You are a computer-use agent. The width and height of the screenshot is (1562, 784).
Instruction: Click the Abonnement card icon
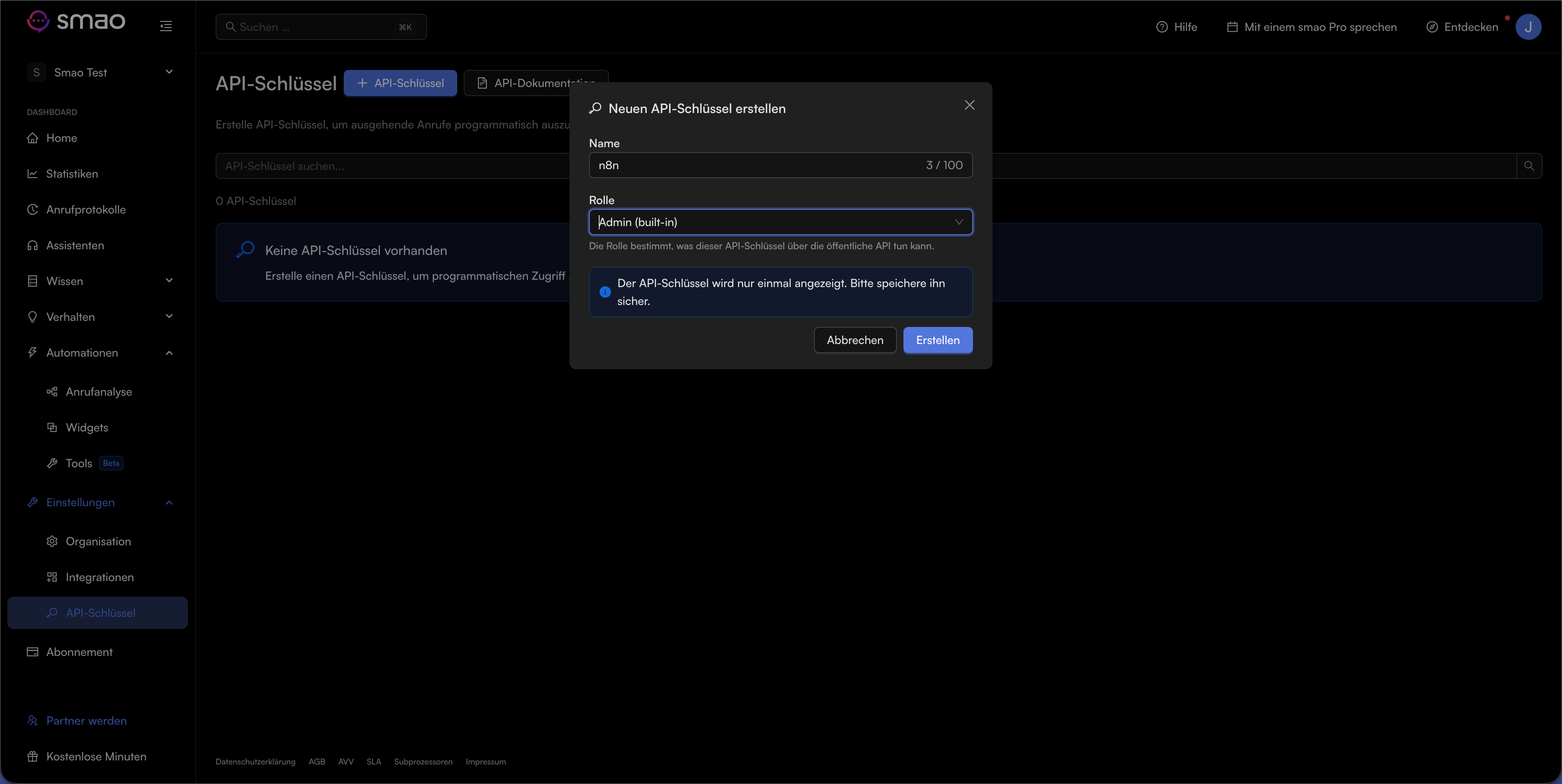click(x=33, y=652)
